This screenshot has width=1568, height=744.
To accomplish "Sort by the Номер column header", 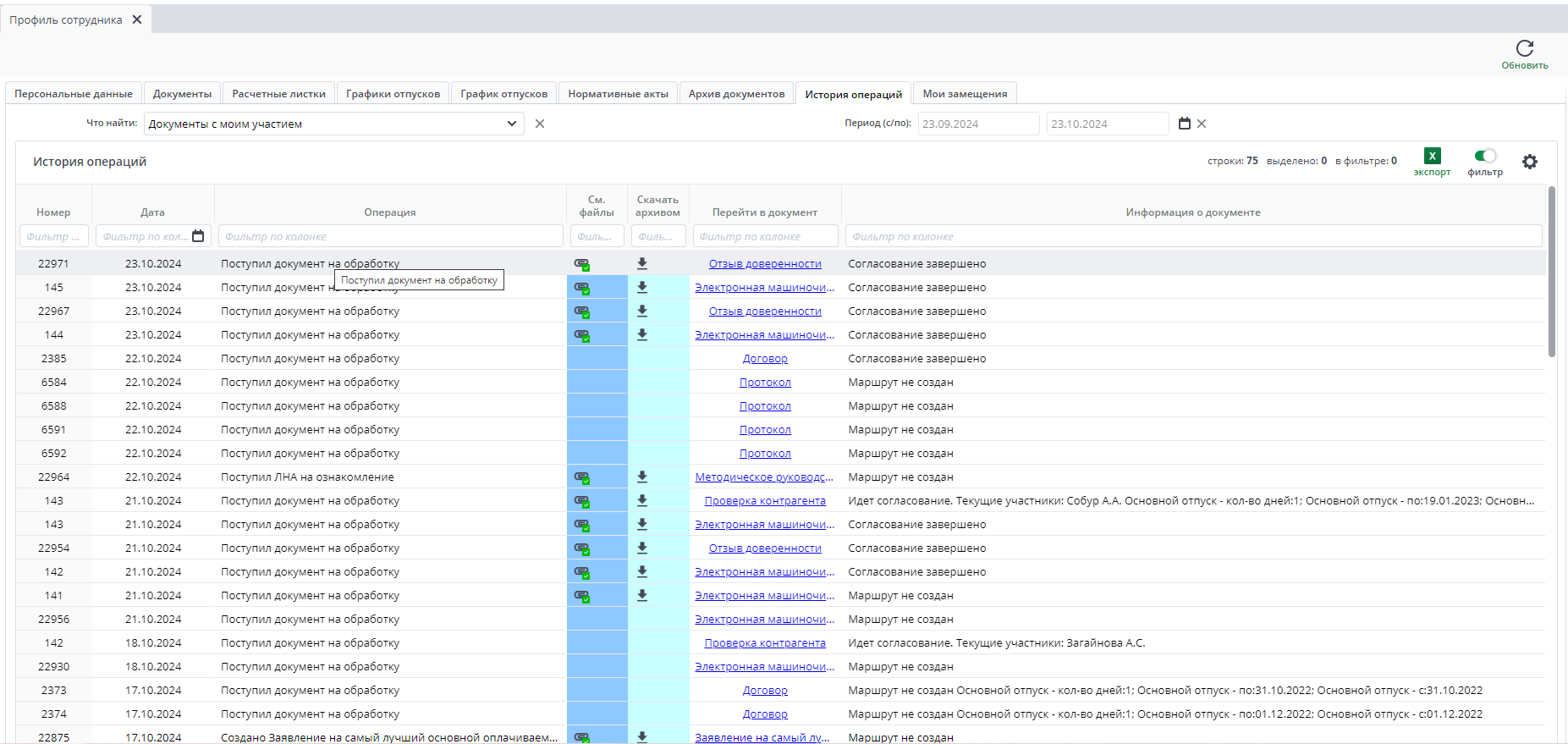I will click(x=53, y=212).
